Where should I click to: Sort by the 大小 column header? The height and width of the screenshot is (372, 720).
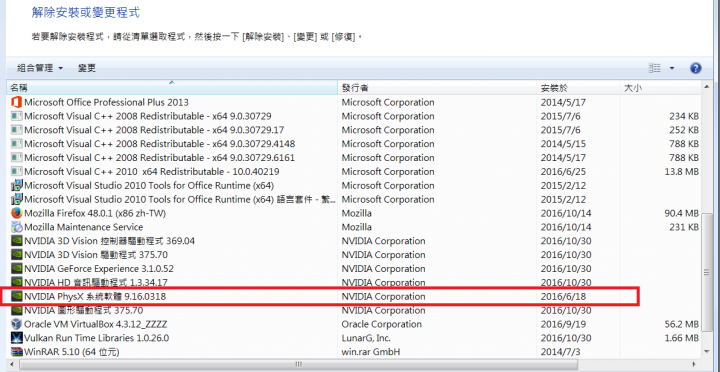click(x=661, y=87)
